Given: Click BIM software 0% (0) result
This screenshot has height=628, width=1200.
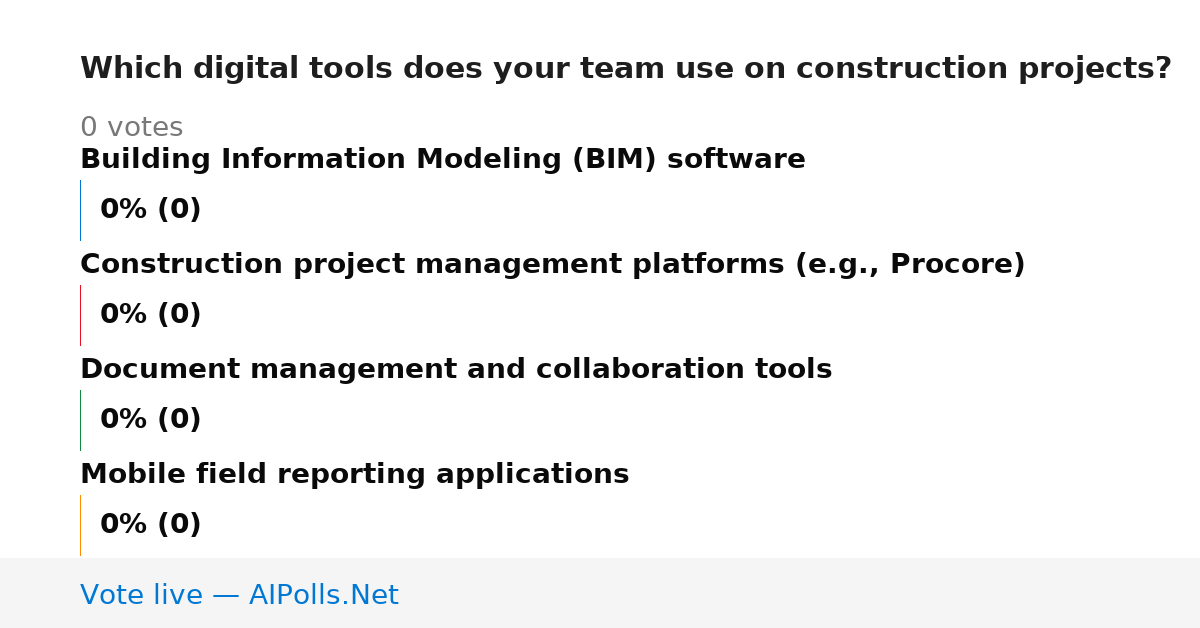Looking at the screenshot, I should [x=151, y=210].
